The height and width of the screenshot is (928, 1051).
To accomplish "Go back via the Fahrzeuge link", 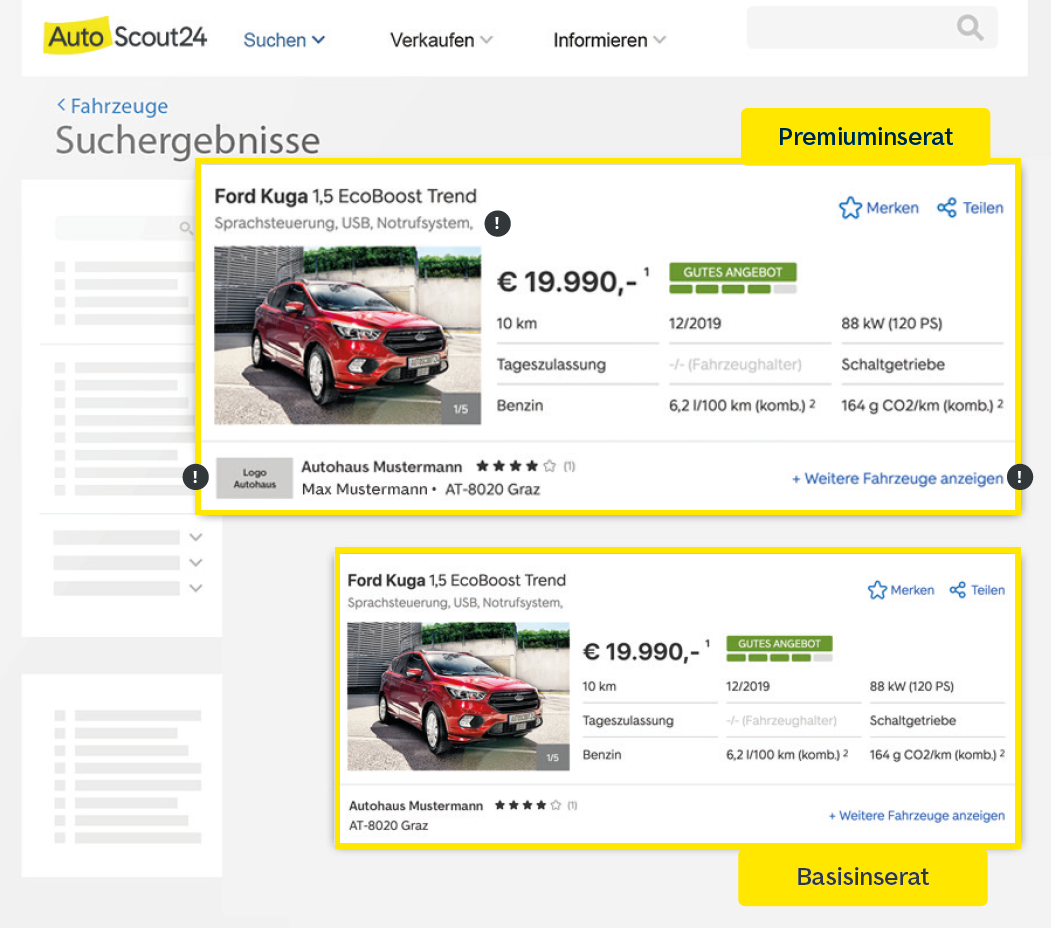I will (x=119, y=106).
